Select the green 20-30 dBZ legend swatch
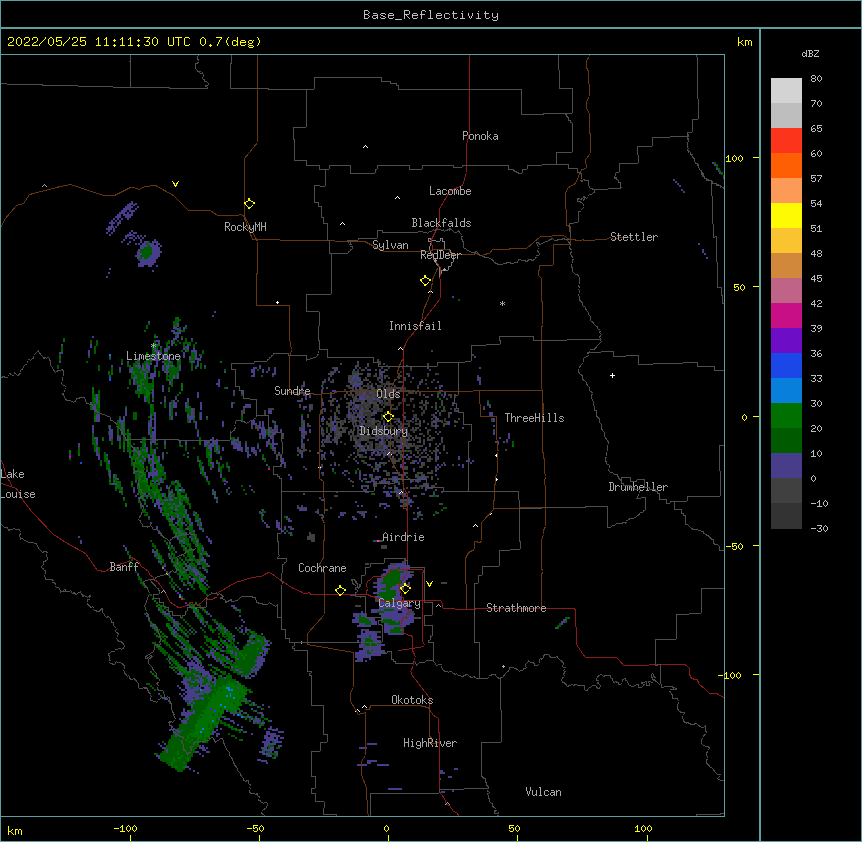This screenshot has height=842, width=862. [786, 416]
